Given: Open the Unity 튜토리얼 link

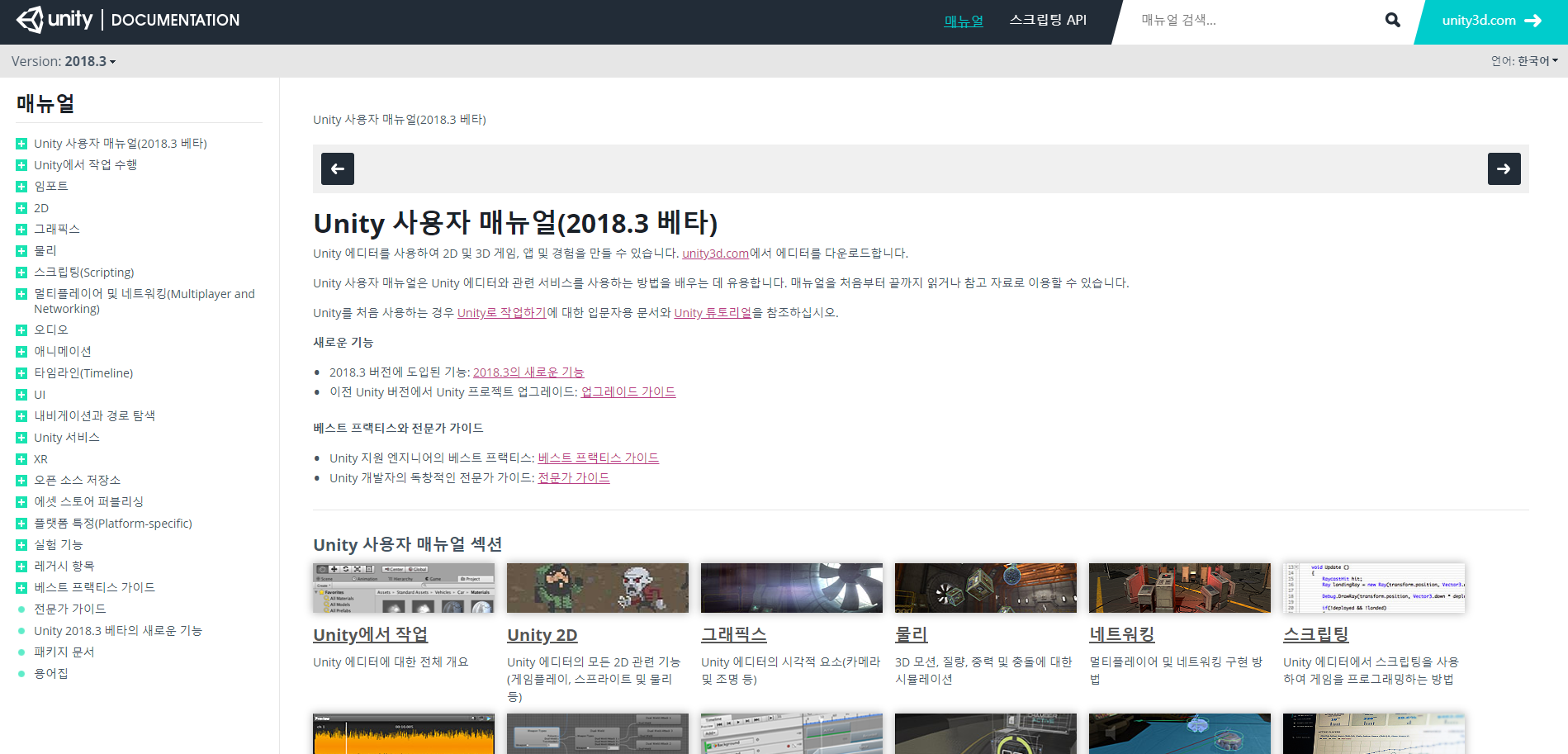Looking at the screenshot, I should [713, 313].
